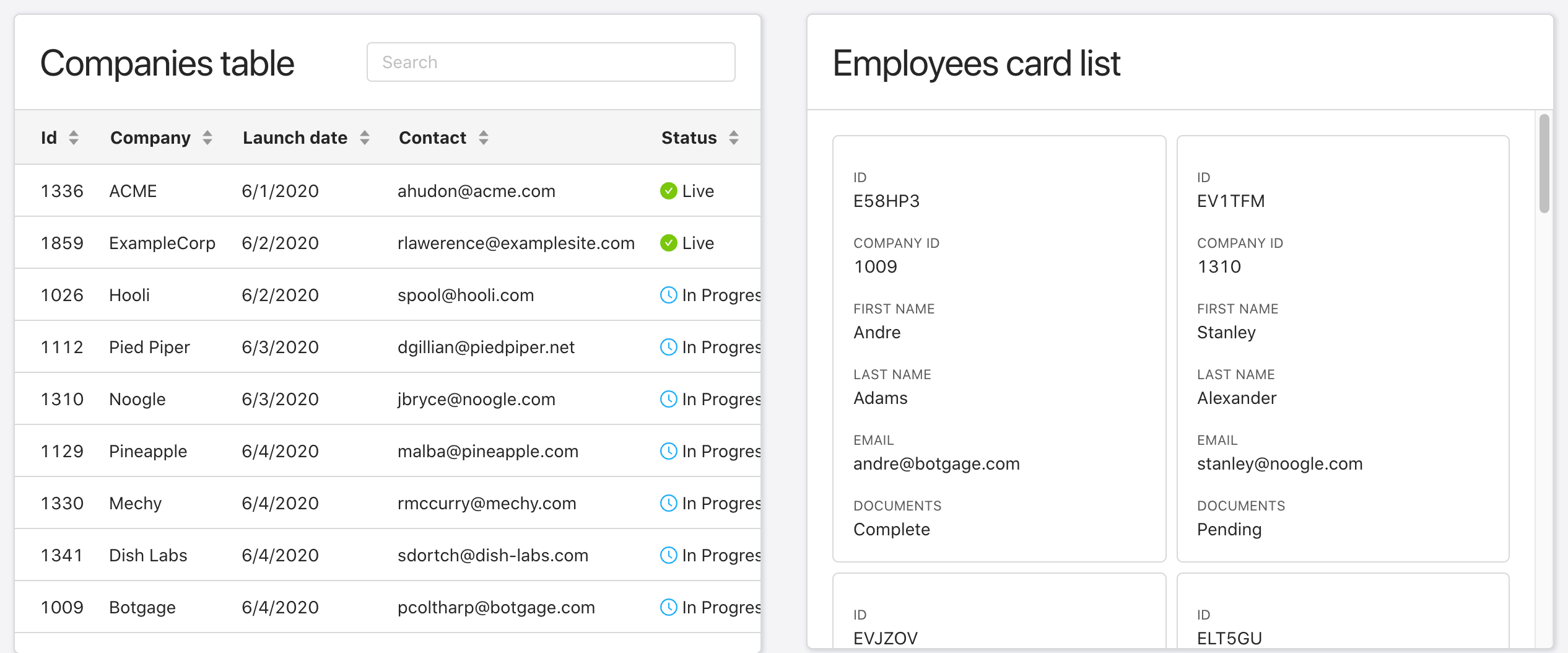Click the Botgage company name

tap(142, 607)
